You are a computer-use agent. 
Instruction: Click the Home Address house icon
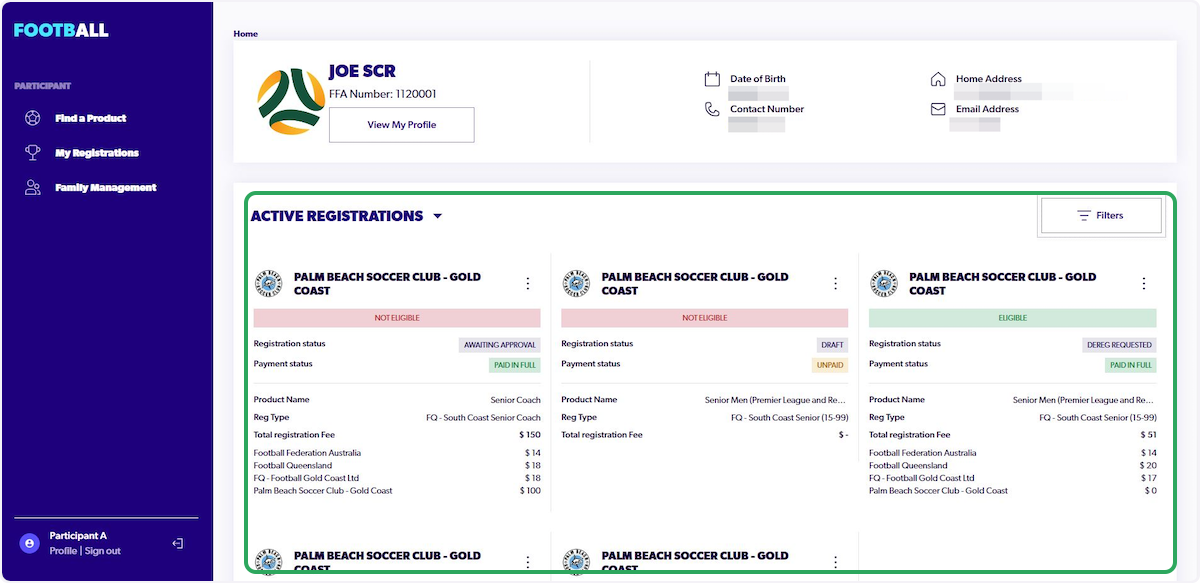[938, 79]
